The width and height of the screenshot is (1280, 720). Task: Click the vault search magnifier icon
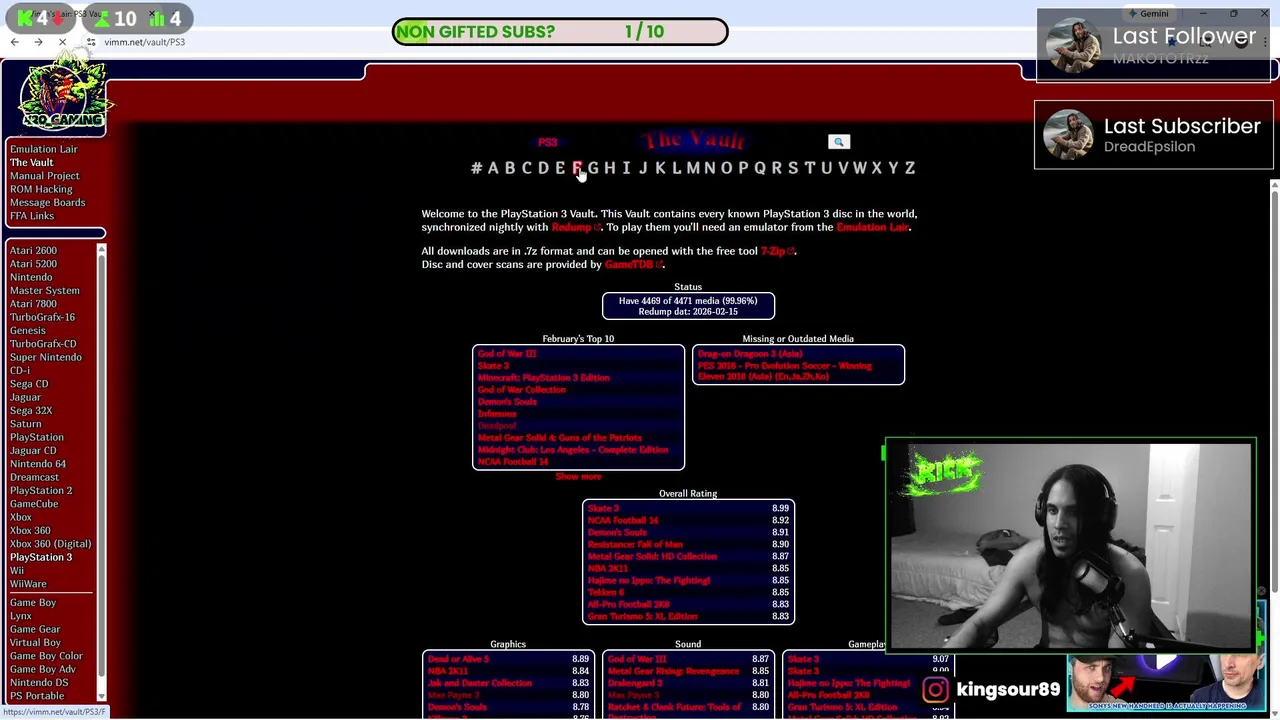[839, 142]
